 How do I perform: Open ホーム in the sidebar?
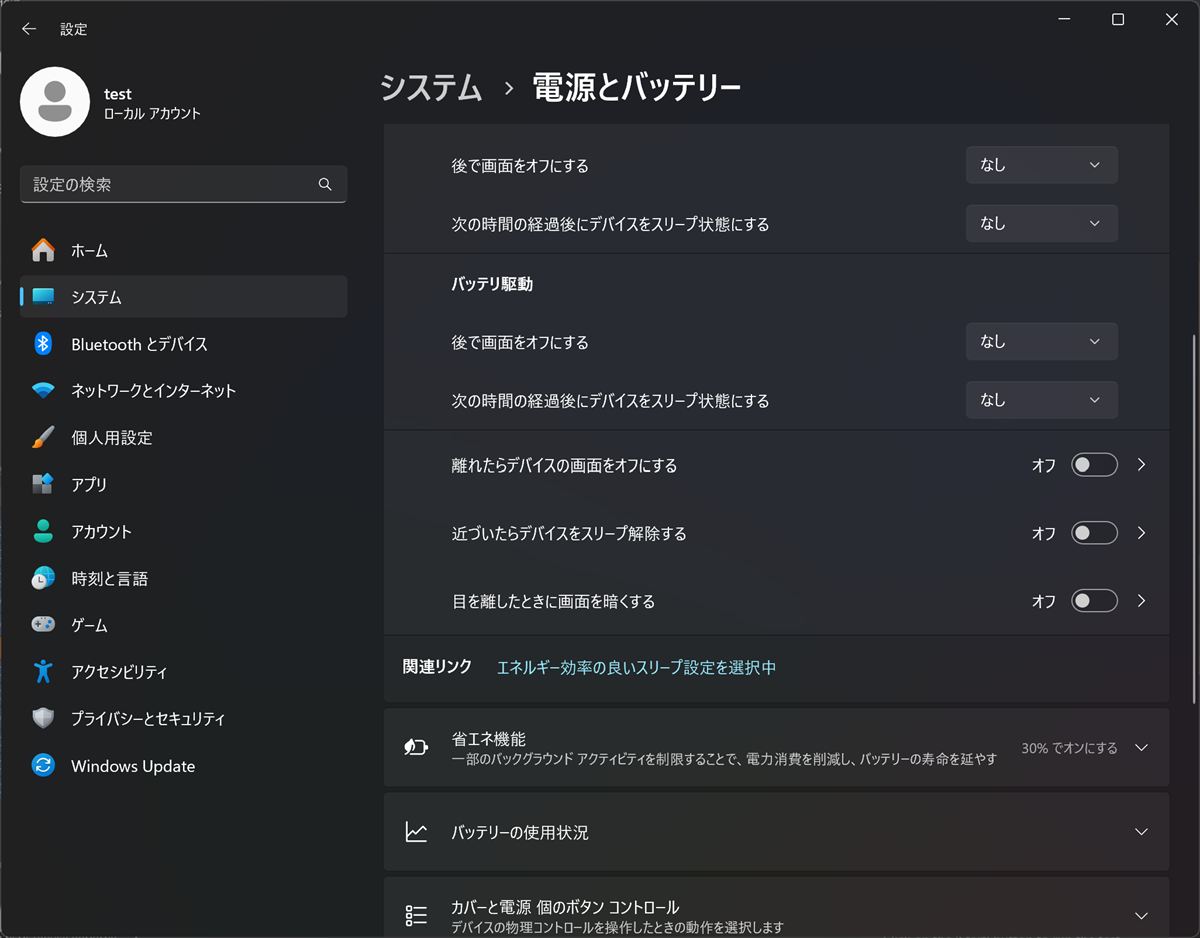click(x=184, y=250)
